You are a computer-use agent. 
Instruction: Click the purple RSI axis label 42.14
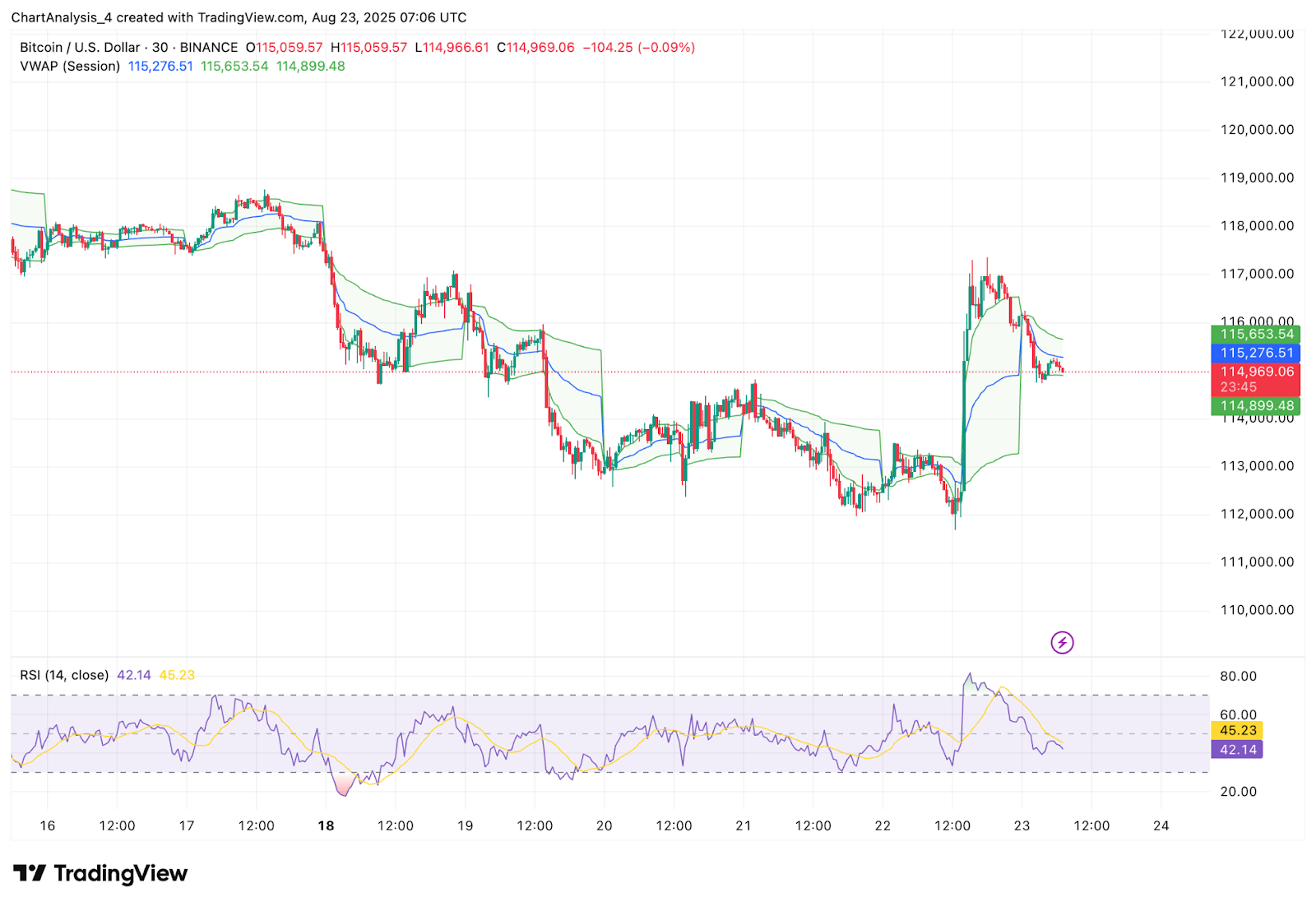(x=1238, y=749)
